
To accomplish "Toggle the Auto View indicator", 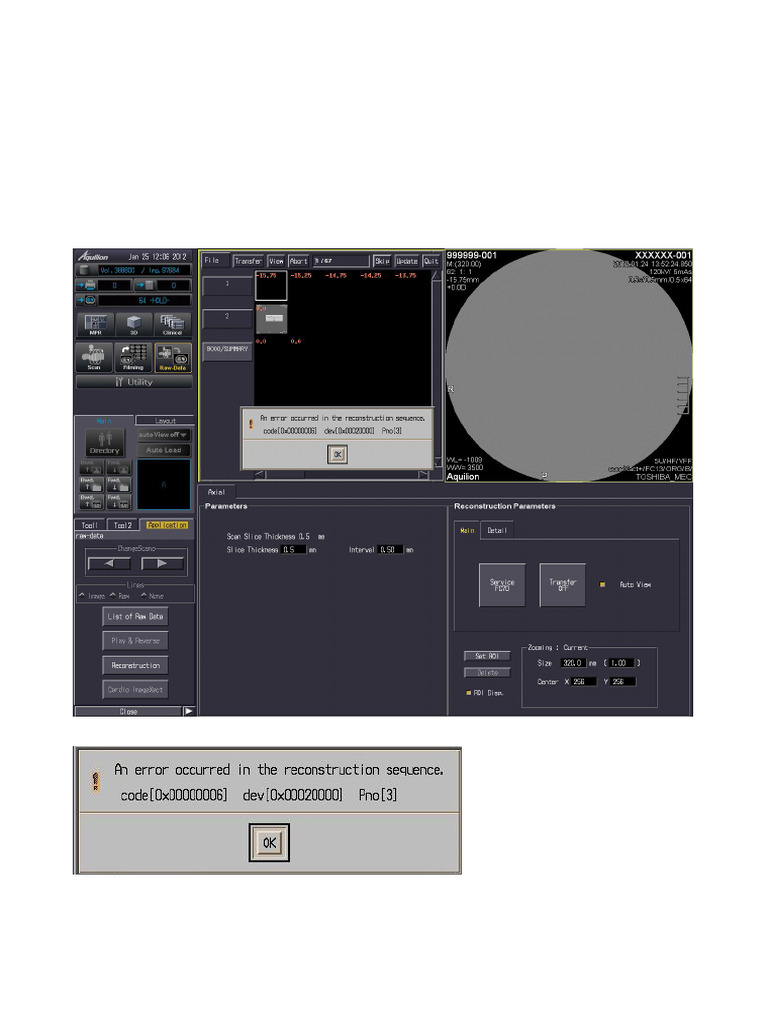I will coord(602,584).
